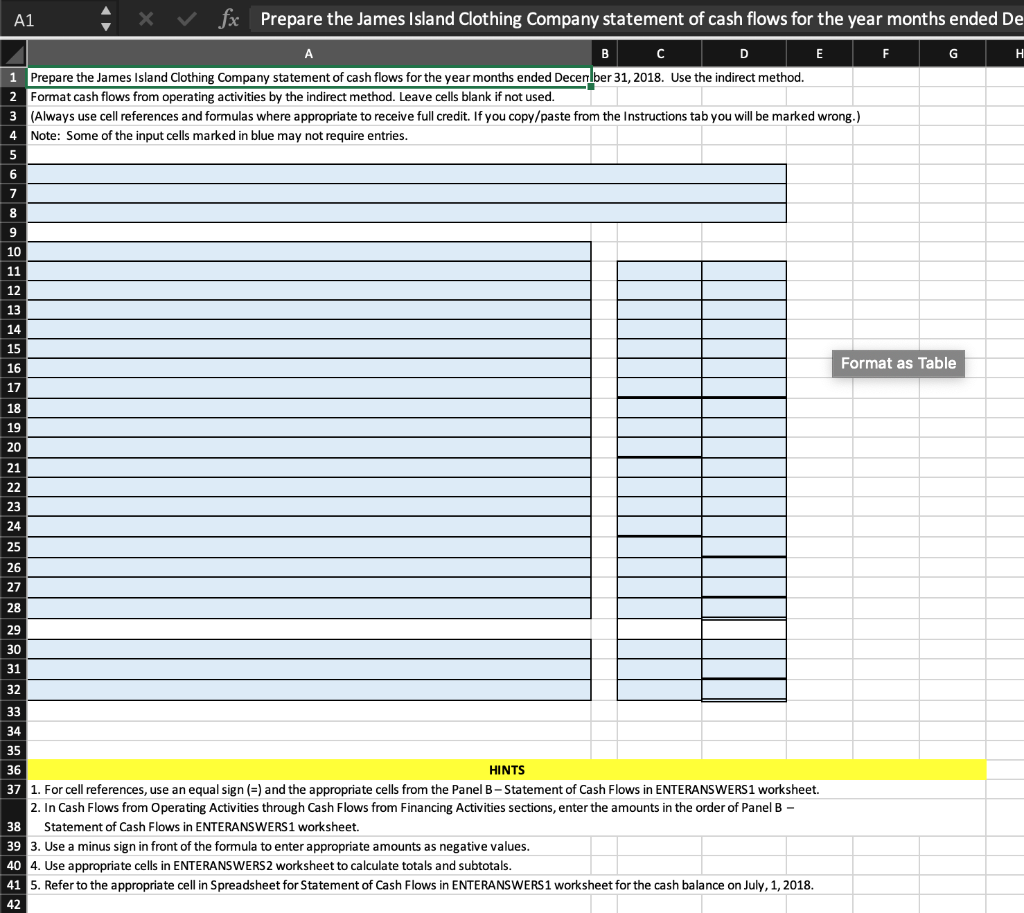Select row 36 by clicking its row number
The image size is (1024, 913).
point(11,770)
